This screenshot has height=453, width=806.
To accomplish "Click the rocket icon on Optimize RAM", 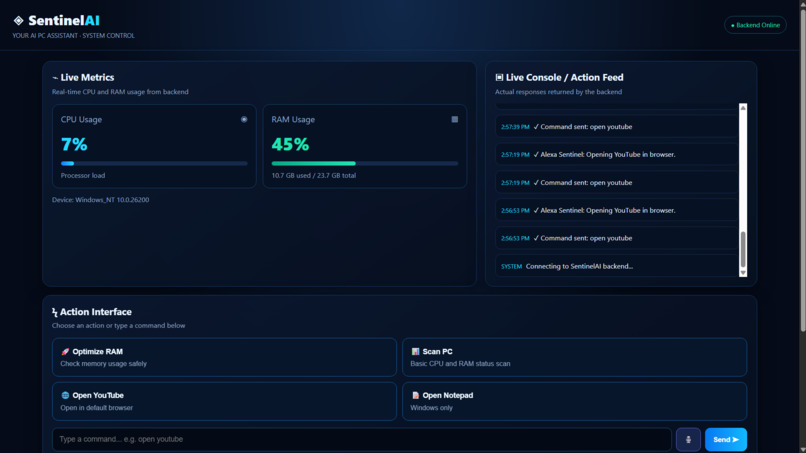I will 65,352.
